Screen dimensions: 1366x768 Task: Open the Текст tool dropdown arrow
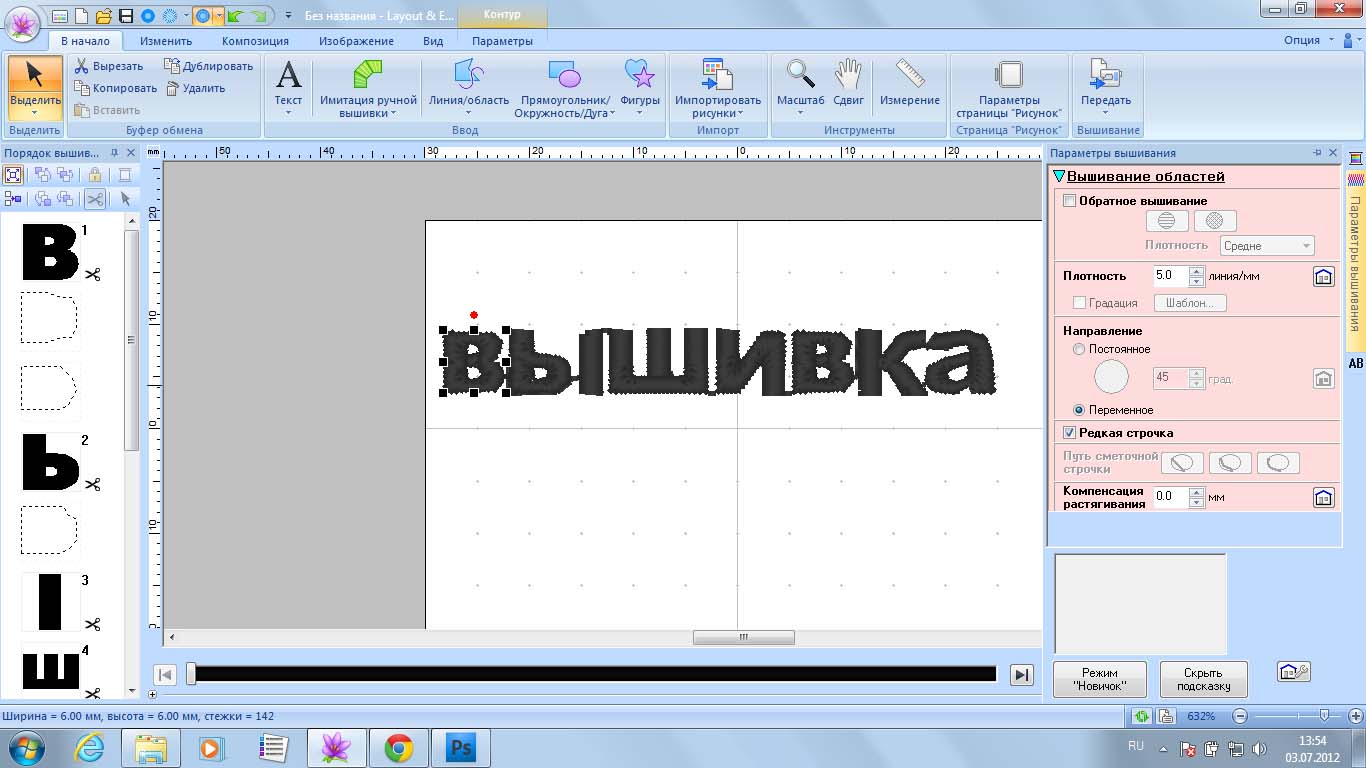[x=288, y=112]
